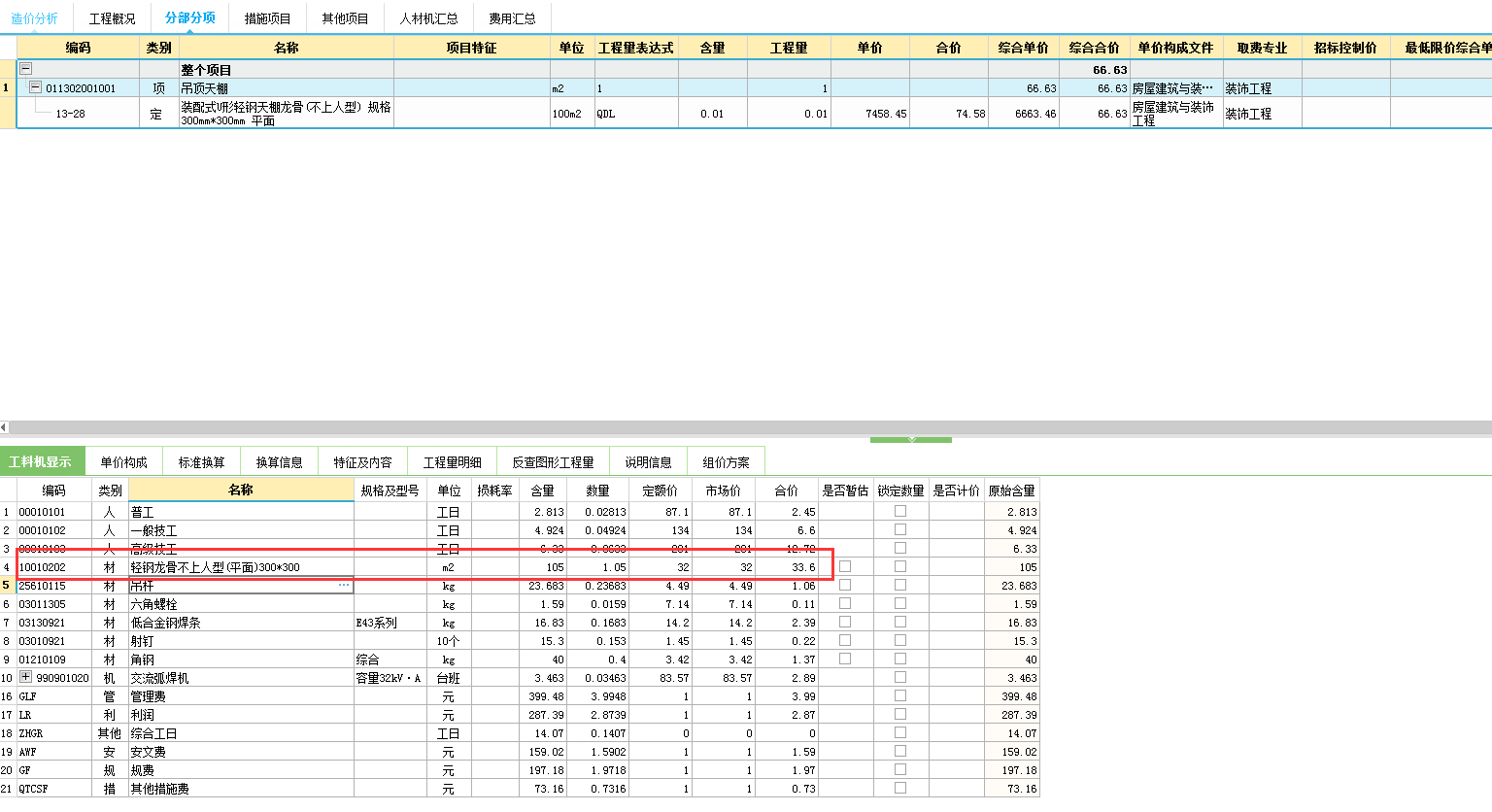The image size is (1492, 812).
Task: Open the 费用汇总 tab
Action: [512, 18]
